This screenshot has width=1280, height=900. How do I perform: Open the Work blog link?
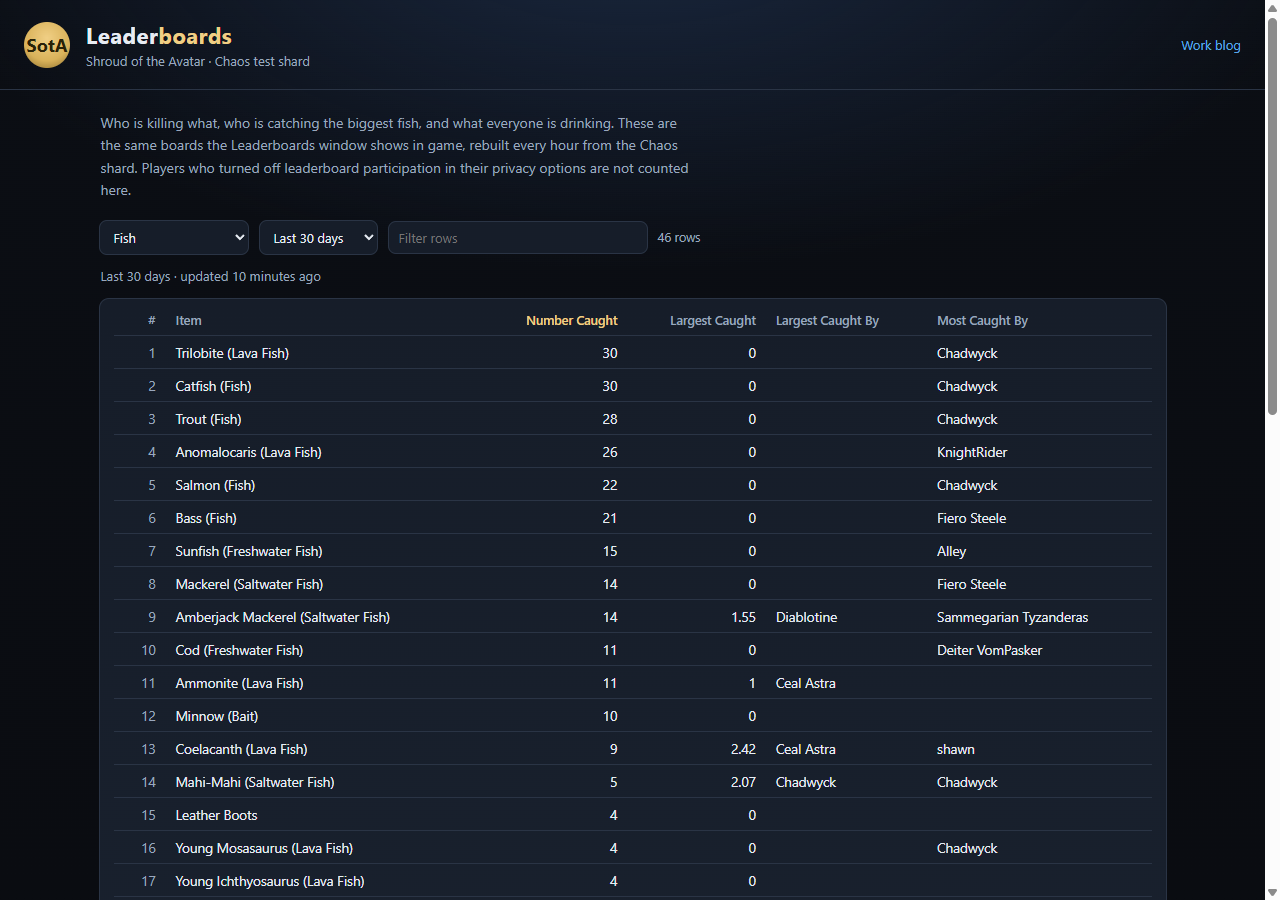point(1210,45)
